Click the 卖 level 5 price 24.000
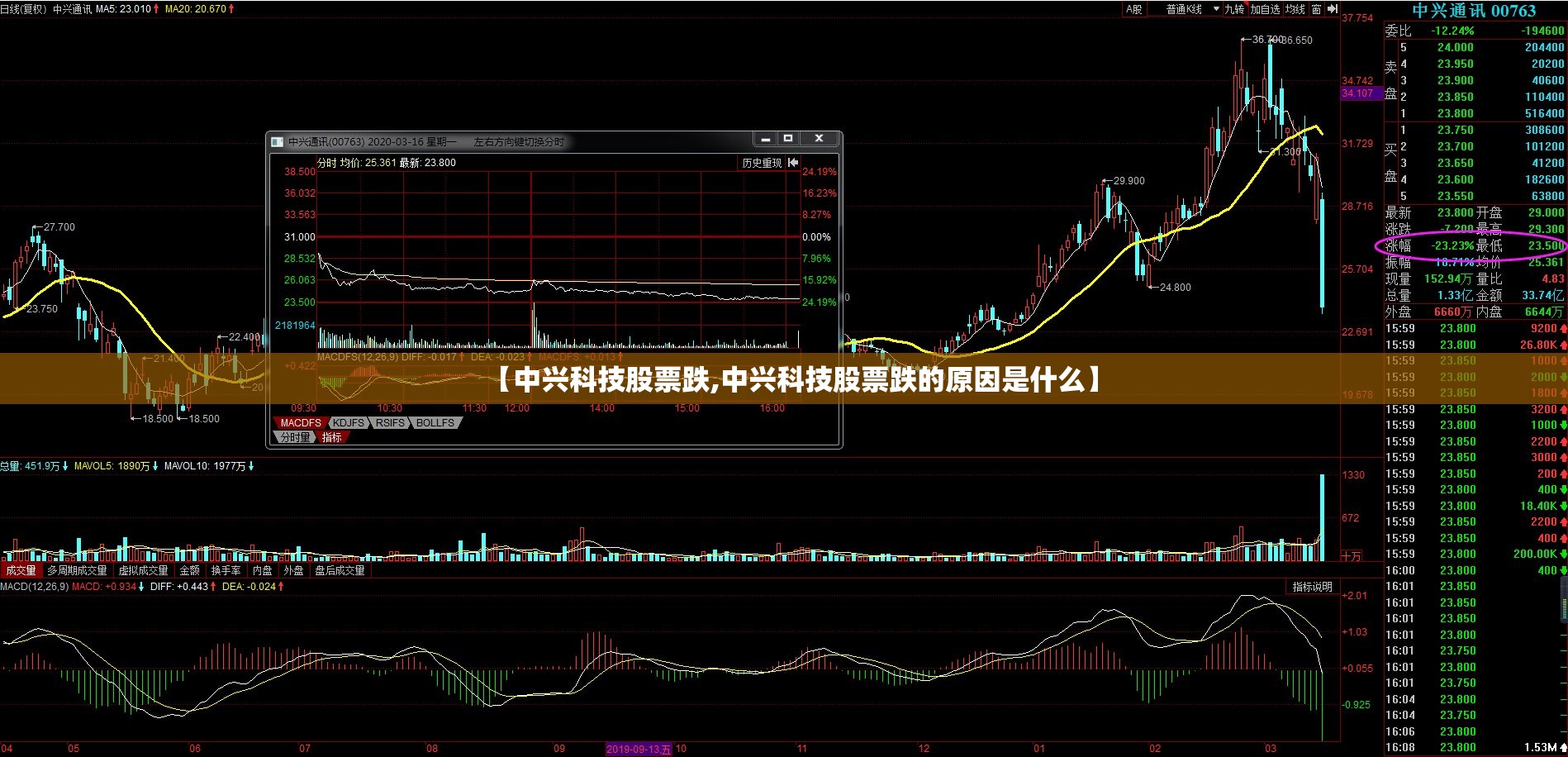 point(1455,47)
